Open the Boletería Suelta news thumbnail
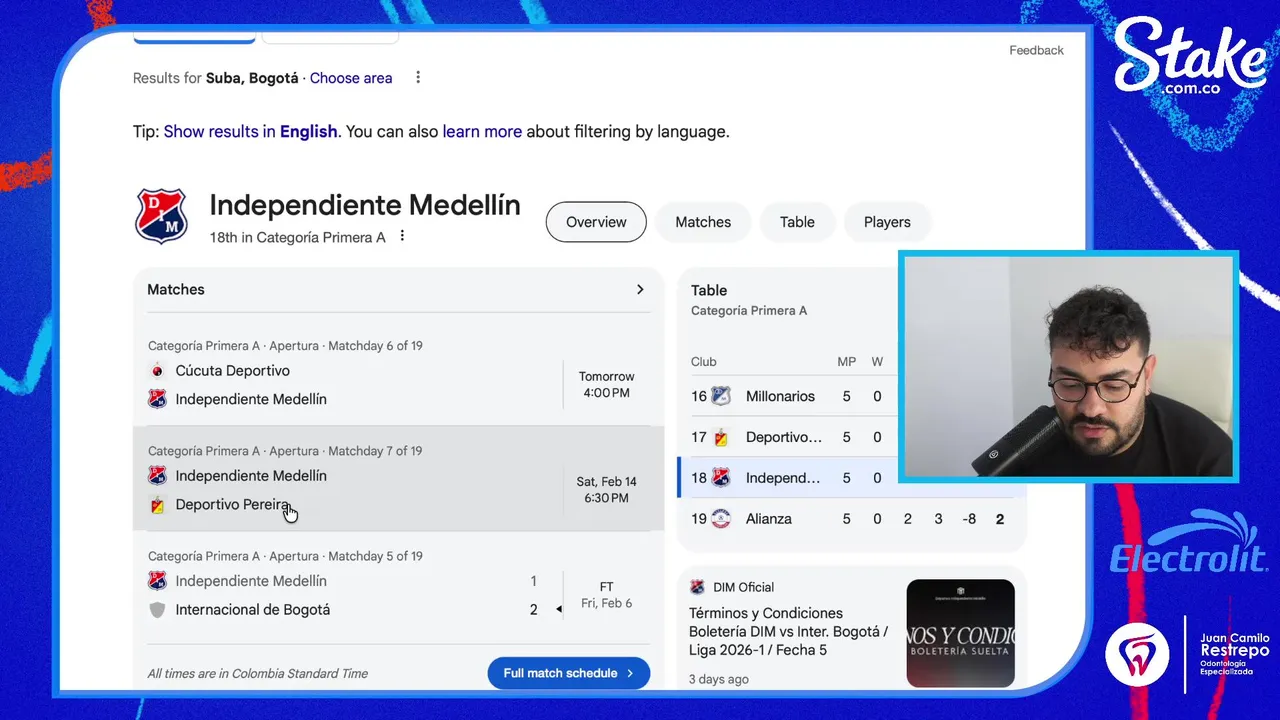The width and height of the screenshot is (1280, 720). [960, 633]
